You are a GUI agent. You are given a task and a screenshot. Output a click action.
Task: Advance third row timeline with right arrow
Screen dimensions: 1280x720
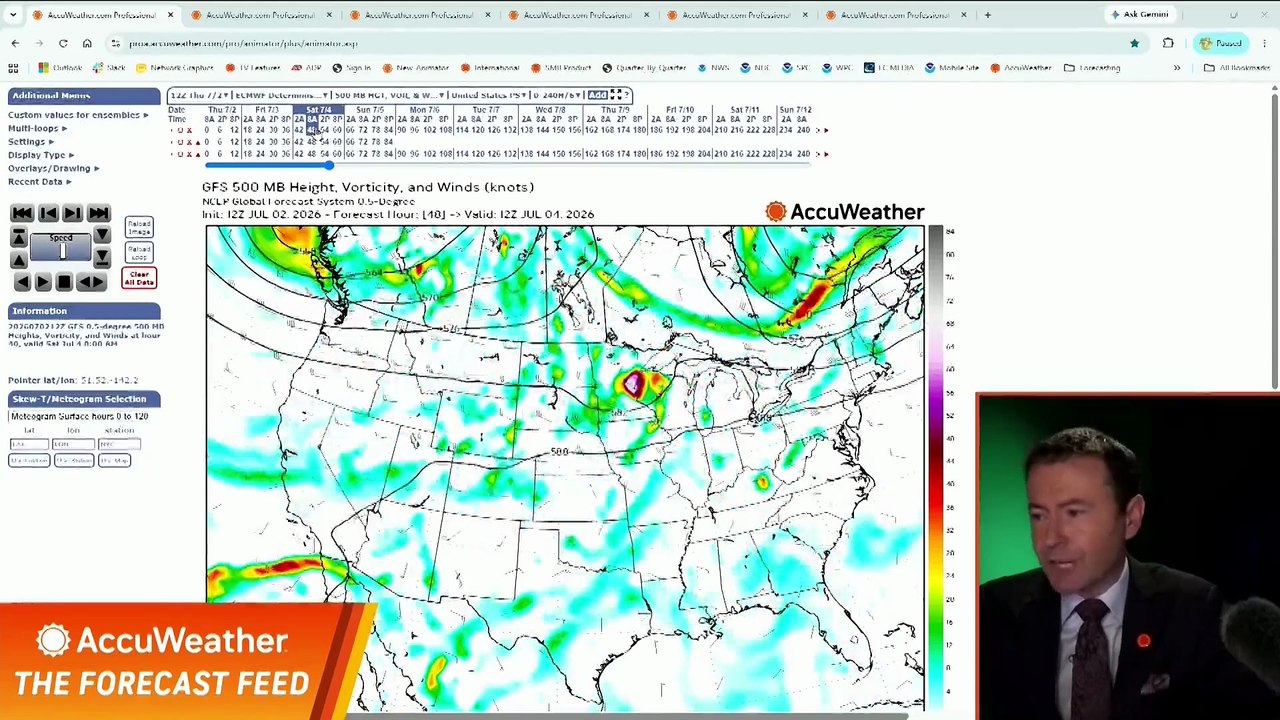(826, 154)
